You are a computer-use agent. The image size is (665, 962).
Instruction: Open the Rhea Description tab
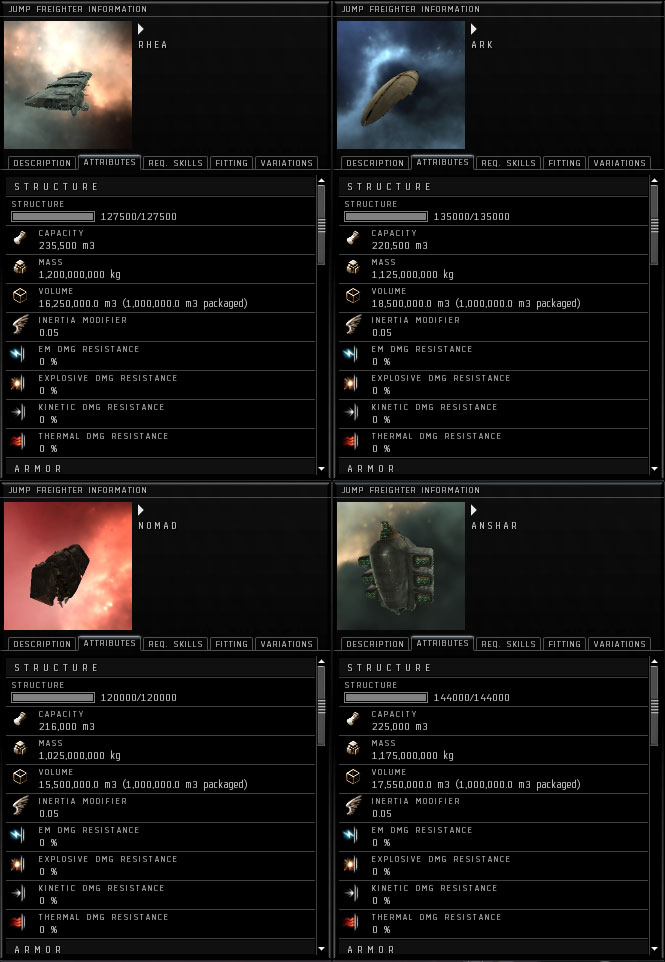tap(42, 163)
